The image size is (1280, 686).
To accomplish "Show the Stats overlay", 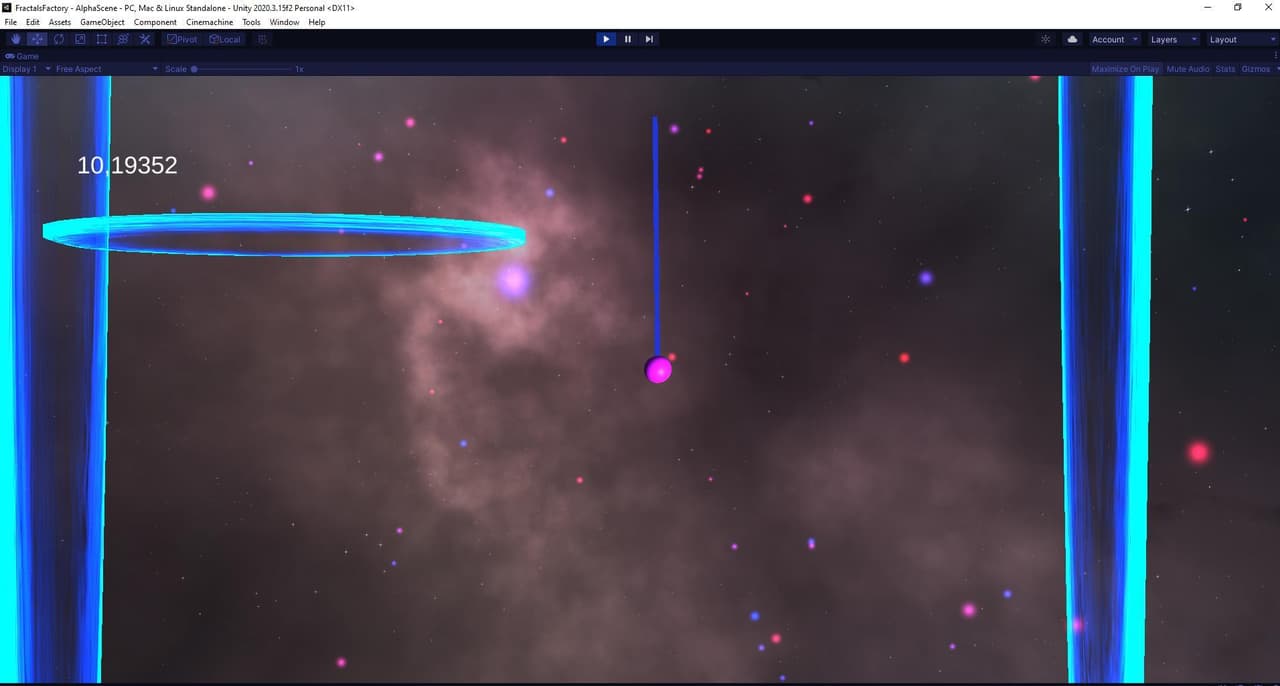I will (1225, 69).
